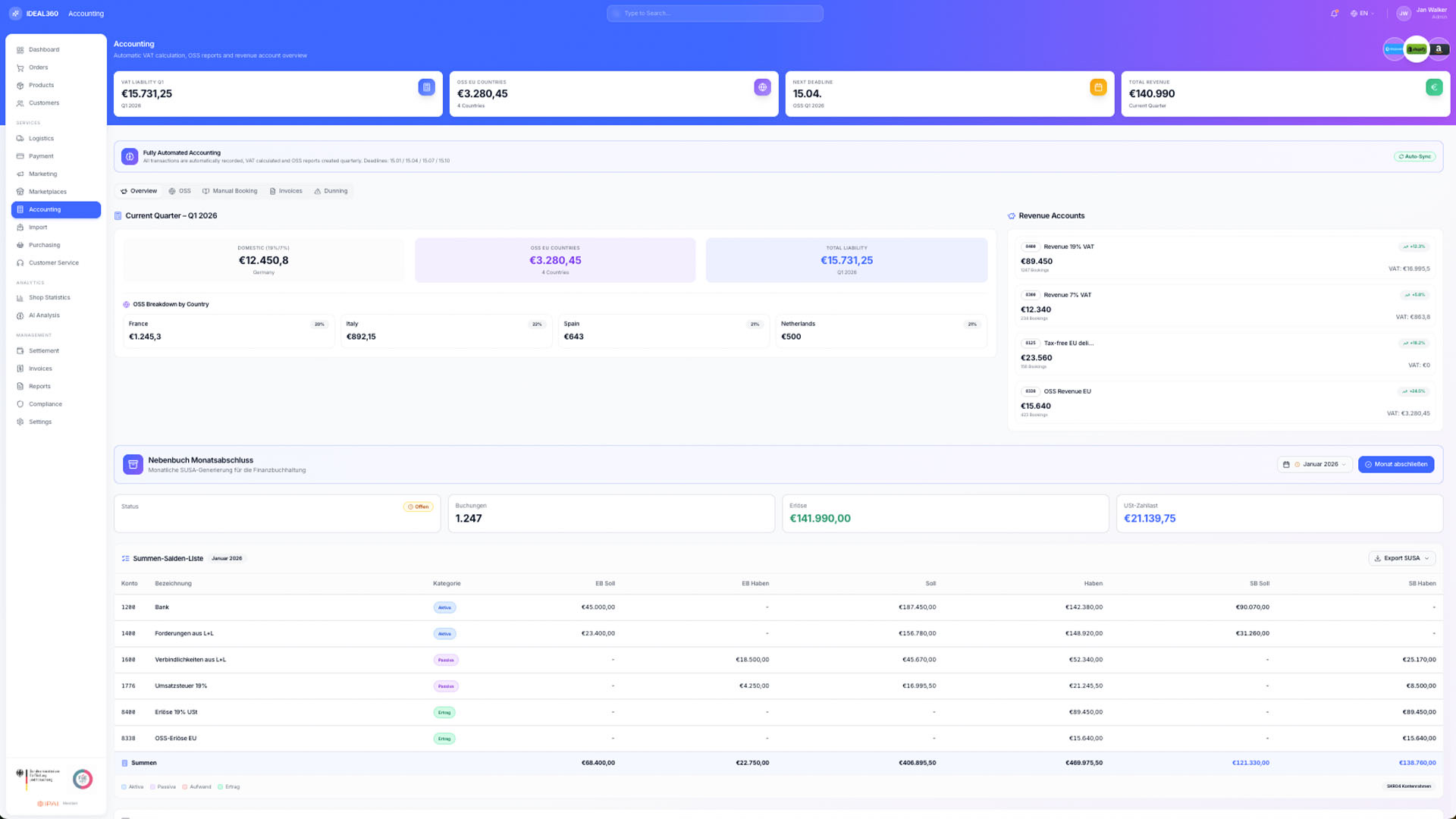Click the VAT Liability Q1 card icon
Viewport: 1456px width, 819px height.
coord(426,87)
